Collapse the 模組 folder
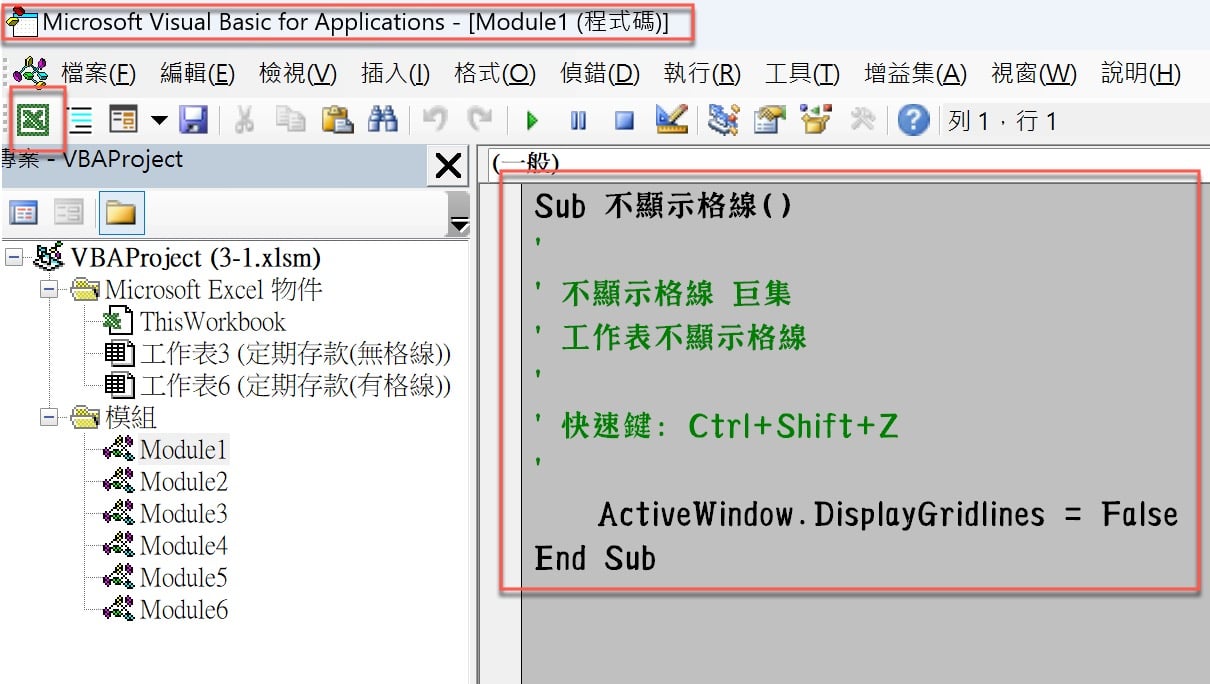This screenshot has width=1210, height=684. (49, 417)
